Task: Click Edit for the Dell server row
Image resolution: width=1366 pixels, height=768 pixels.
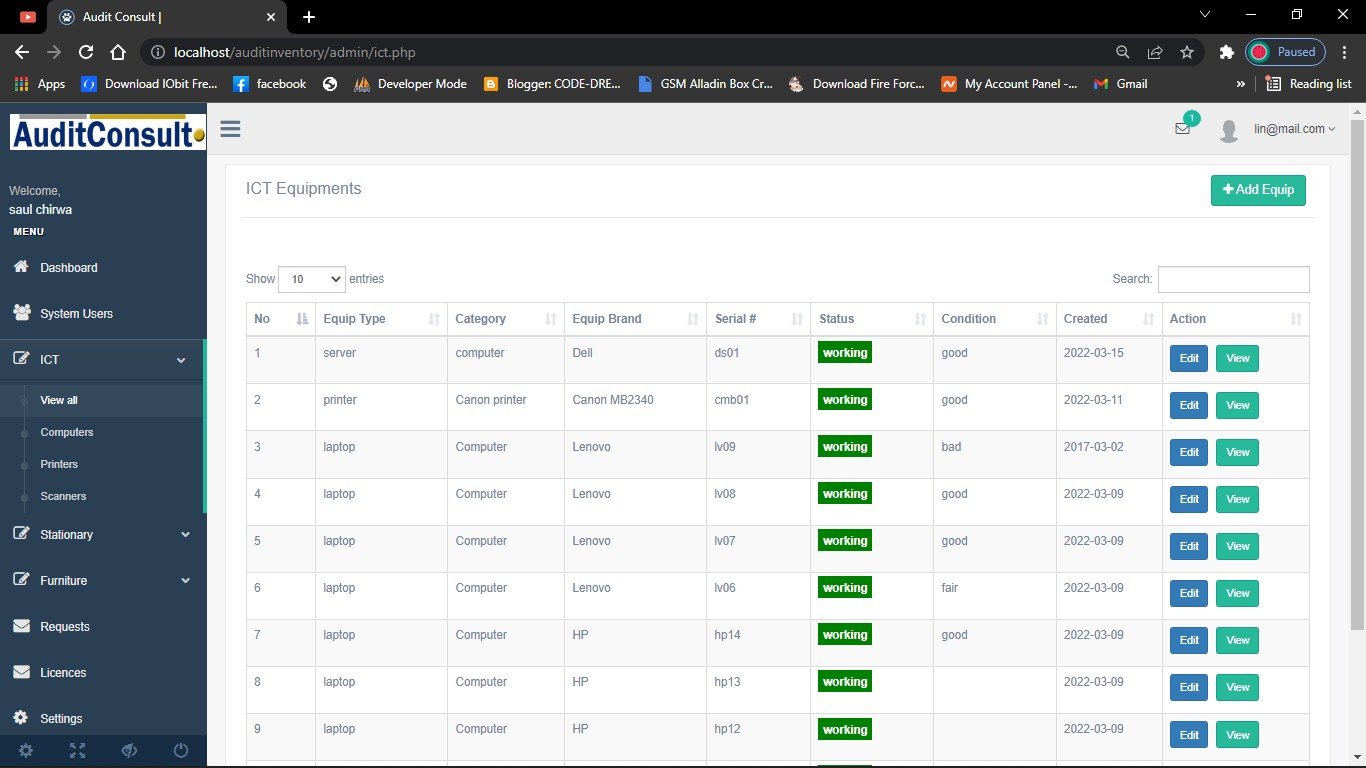Action: click(1188, 358)
